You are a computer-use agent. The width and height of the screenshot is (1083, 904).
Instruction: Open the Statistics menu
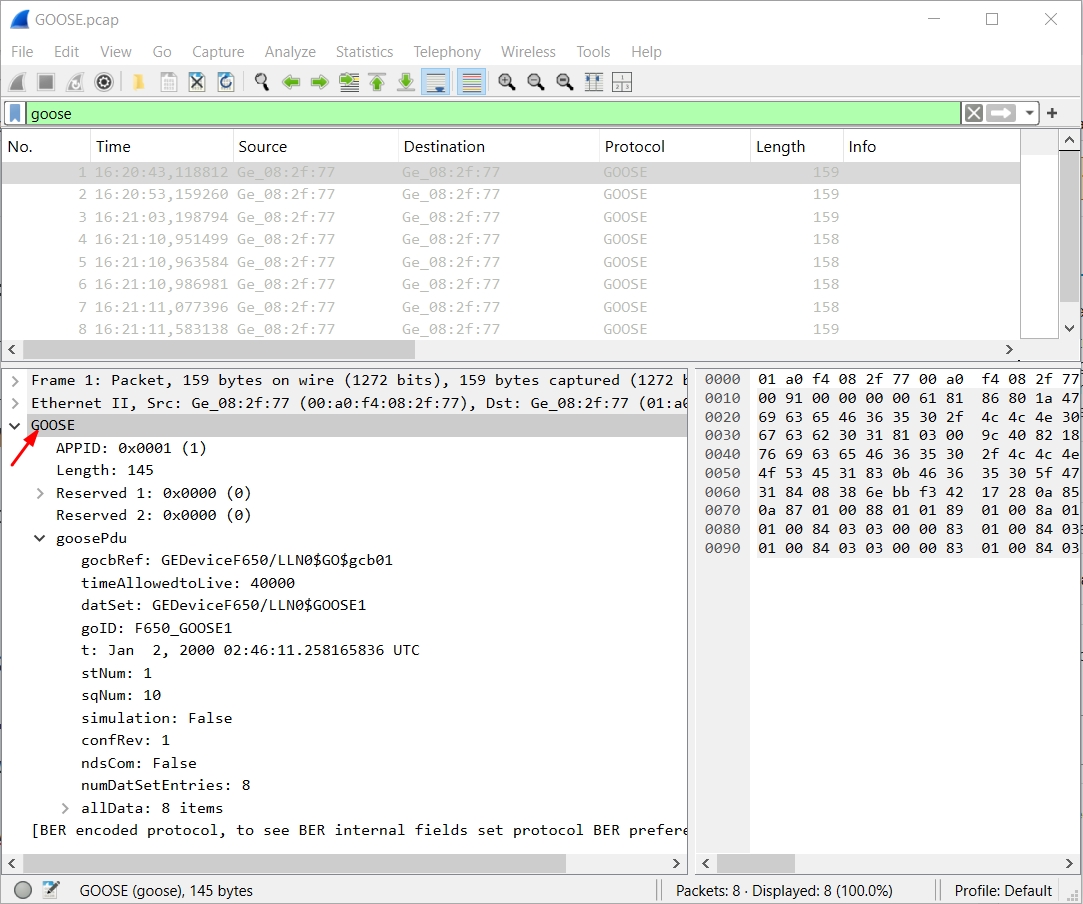click(364, 51)
